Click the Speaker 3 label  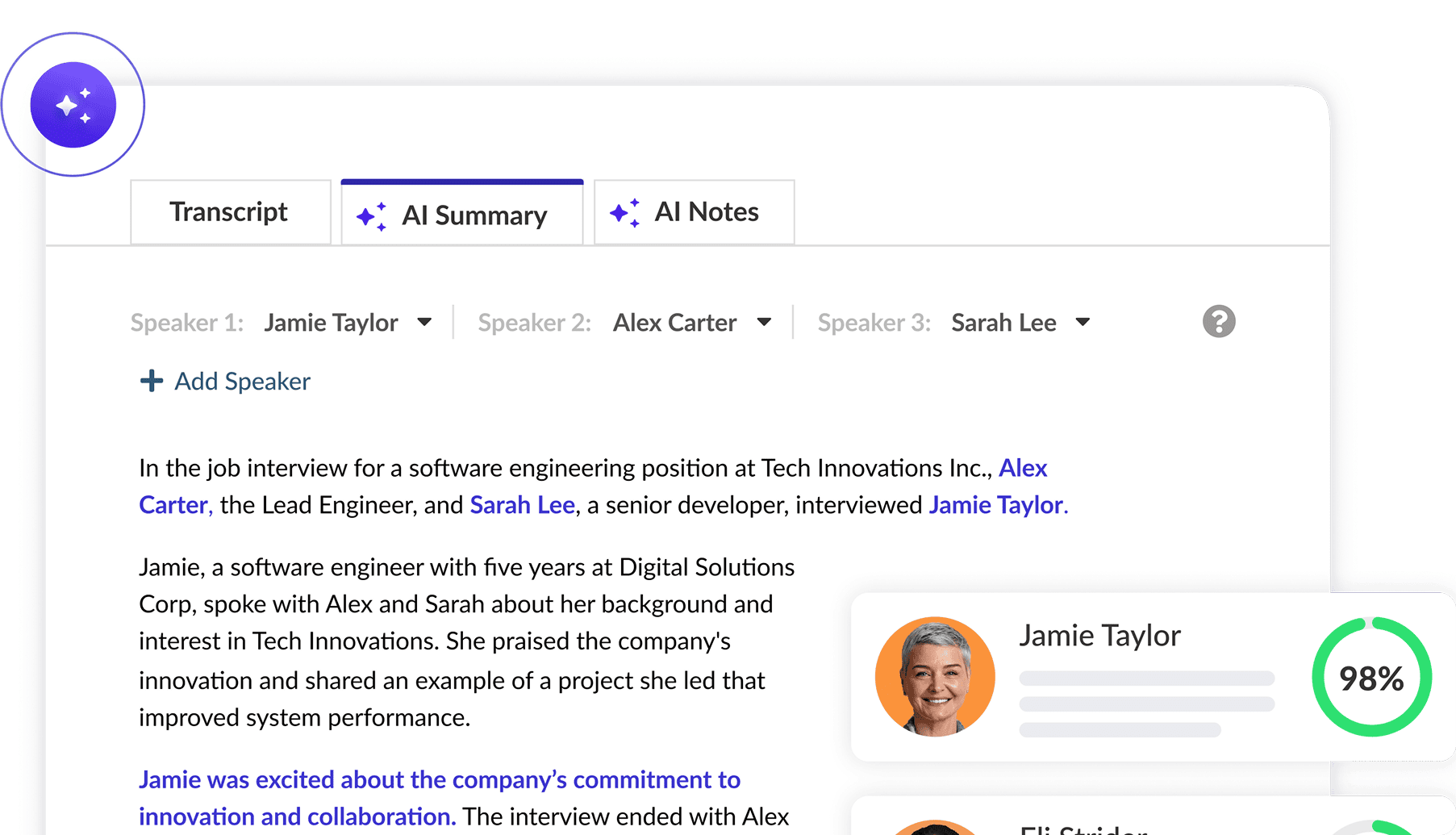click(x=874, y=323)
